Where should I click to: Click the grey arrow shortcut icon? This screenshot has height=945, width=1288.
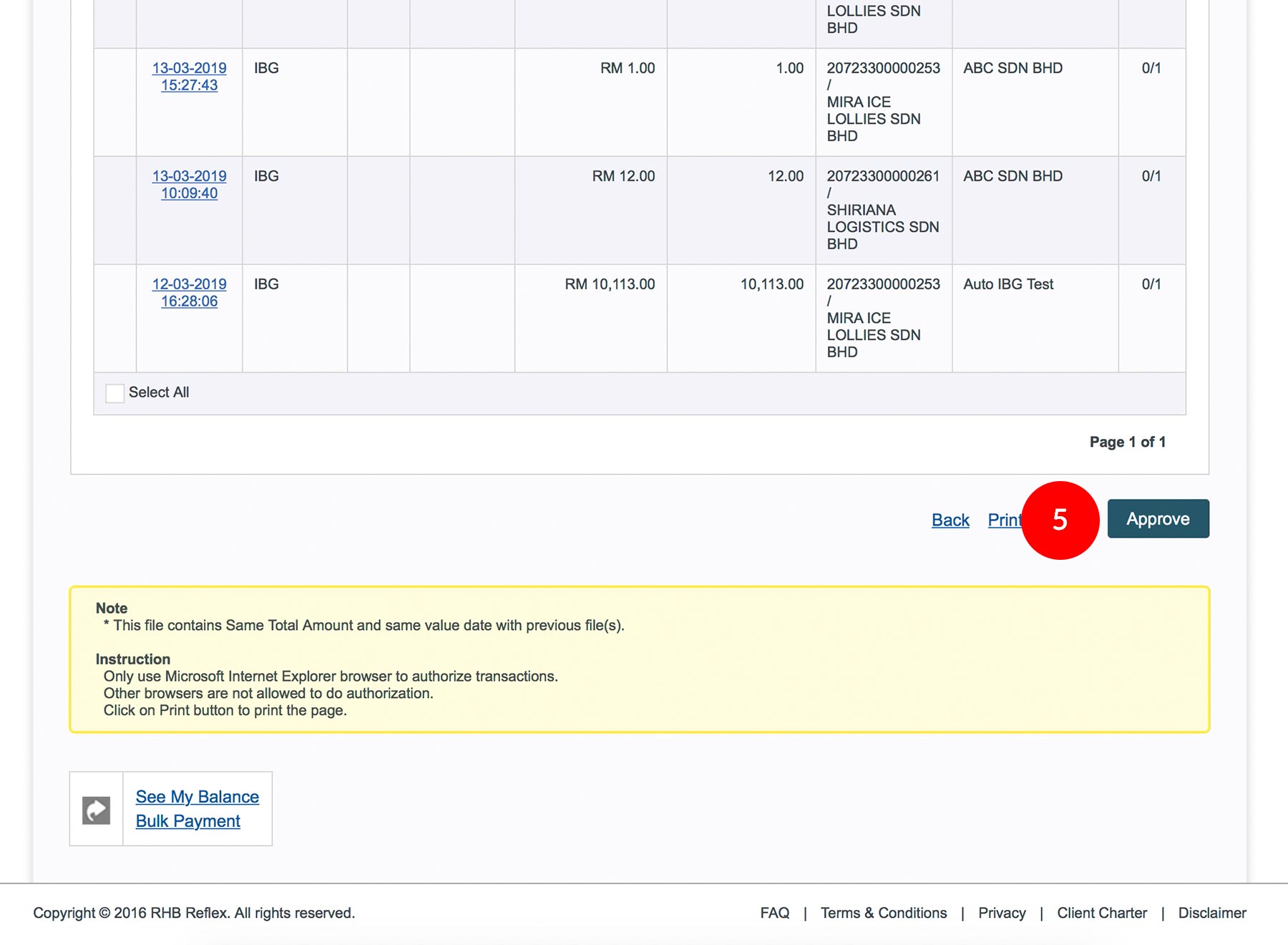pos(96,810)
